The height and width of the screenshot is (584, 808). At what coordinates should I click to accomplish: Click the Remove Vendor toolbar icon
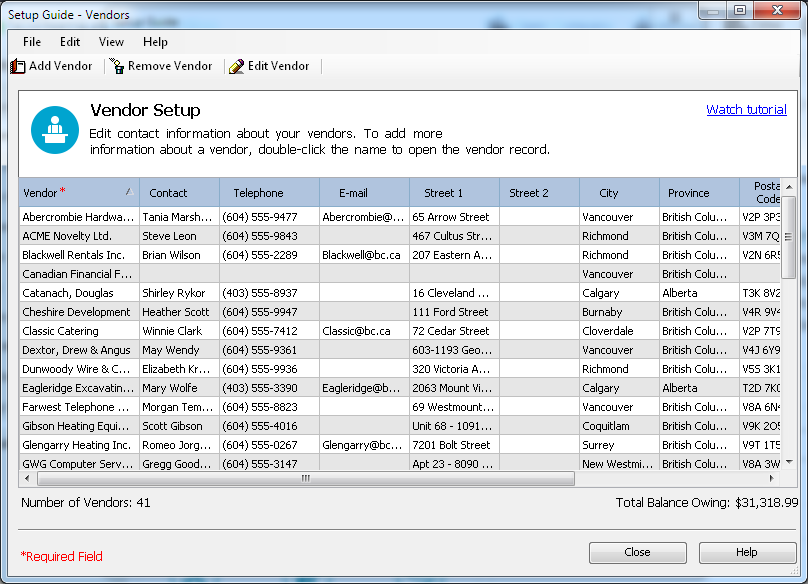[x=116, y=67]
